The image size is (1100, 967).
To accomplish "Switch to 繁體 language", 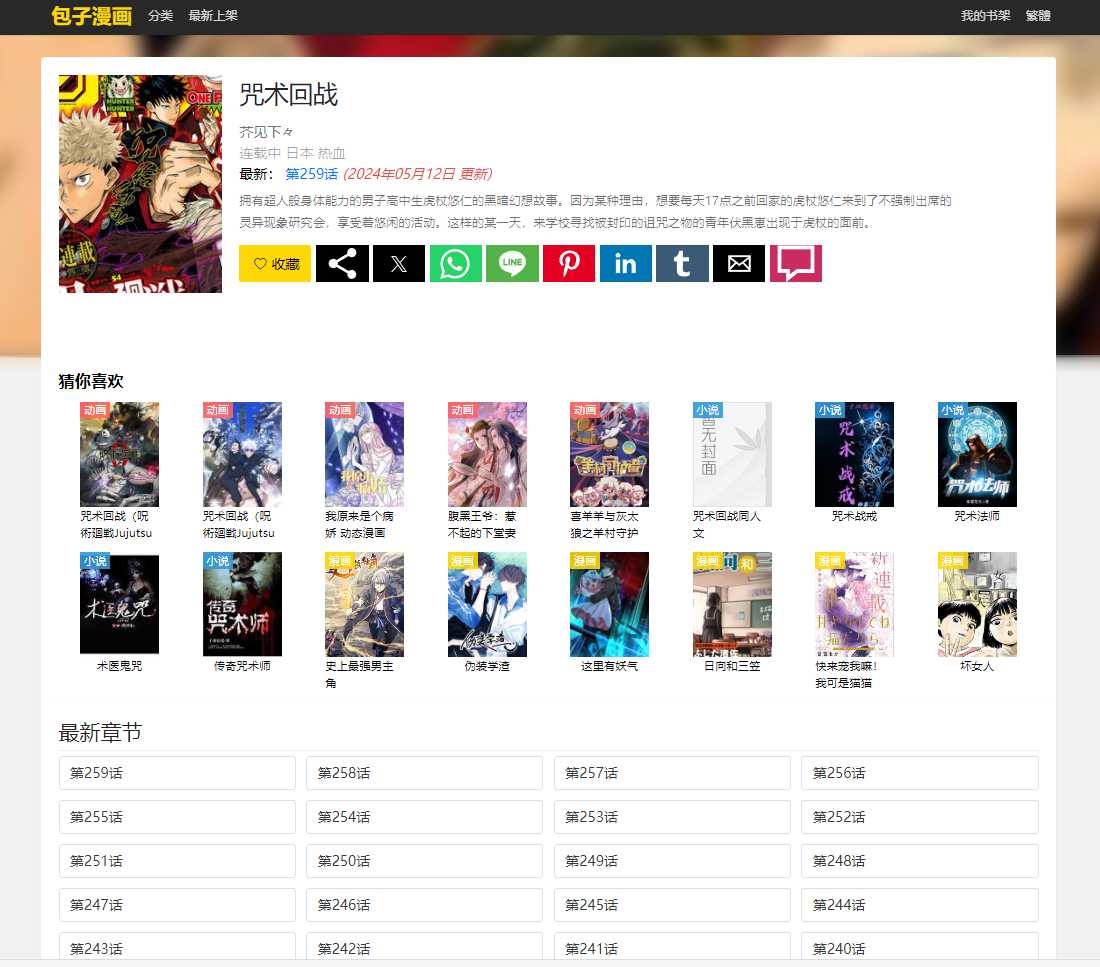I will tap(1038, 15).
